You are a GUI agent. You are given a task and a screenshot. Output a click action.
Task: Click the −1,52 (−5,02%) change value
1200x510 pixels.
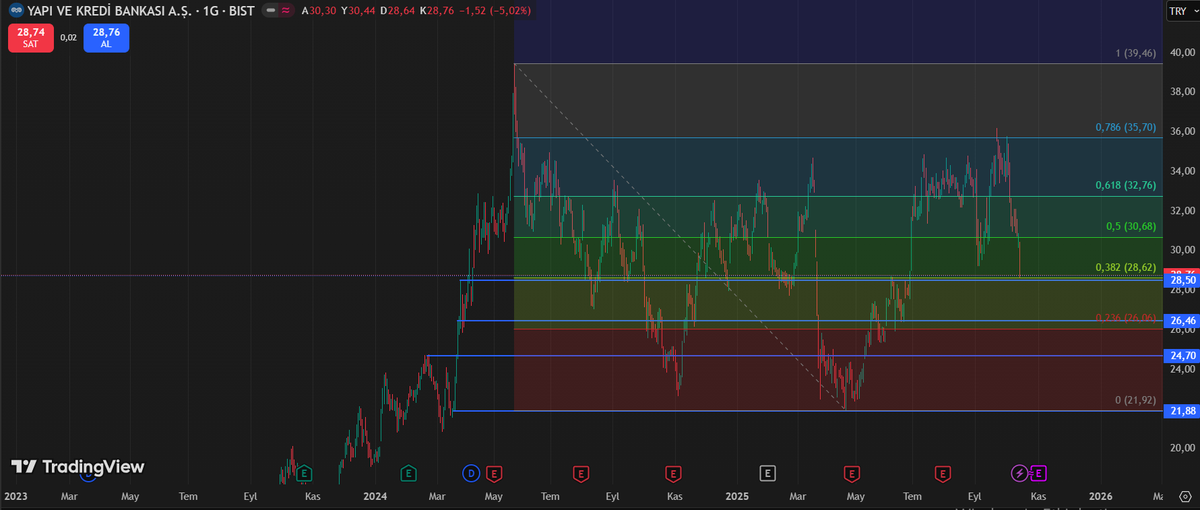tap(496, 11)
